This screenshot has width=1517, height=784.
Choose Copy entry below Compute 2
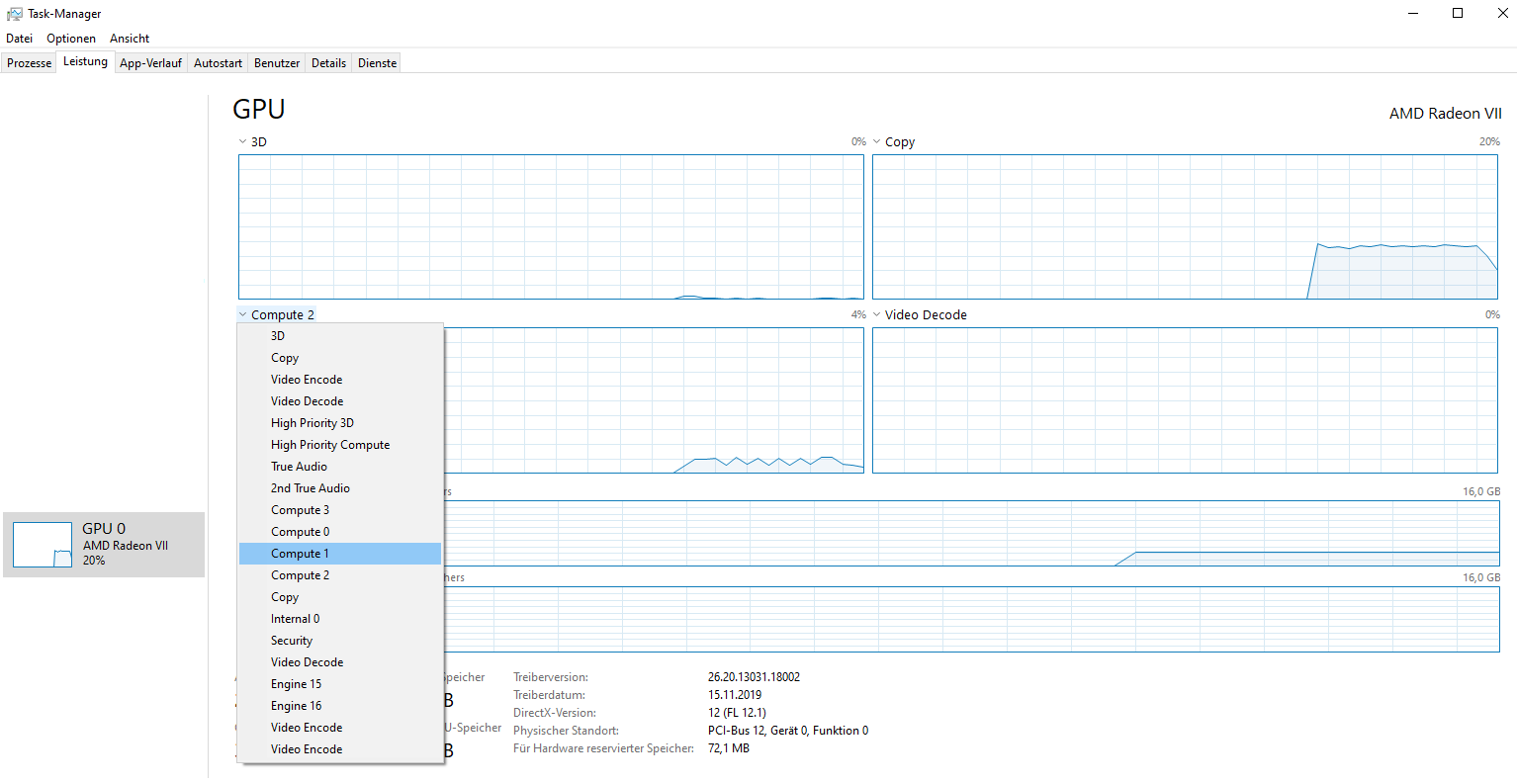click(340, 597)
